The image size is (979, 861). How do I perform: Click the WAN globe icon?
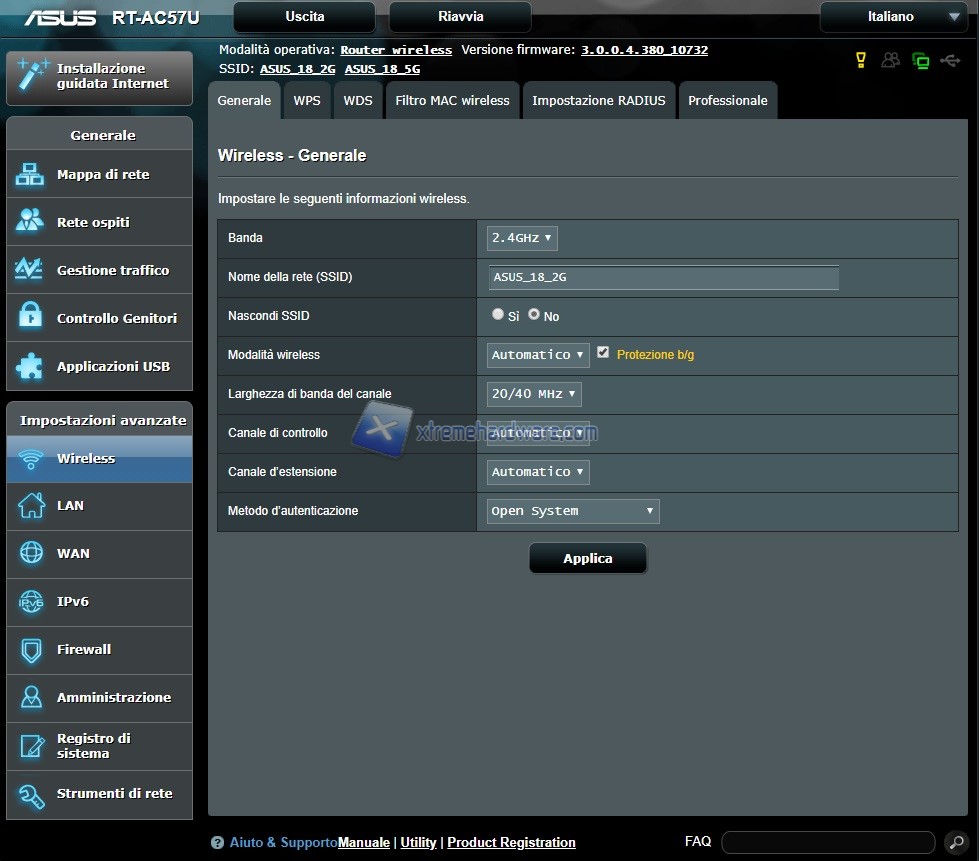(x=30, y=553)
